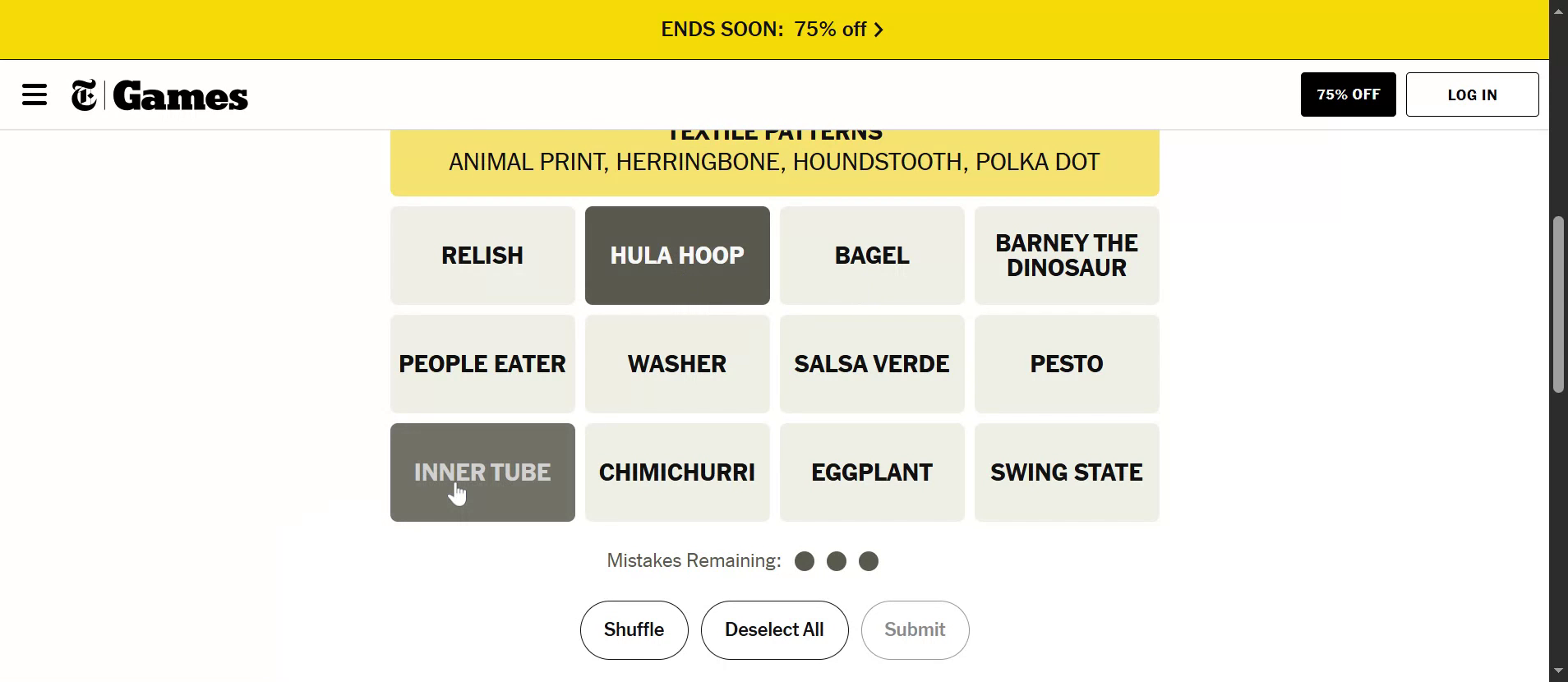This screenshot has width=1568, height=682.
Task: Select the BAGEL word tile
Action: (x=872, y=256)
